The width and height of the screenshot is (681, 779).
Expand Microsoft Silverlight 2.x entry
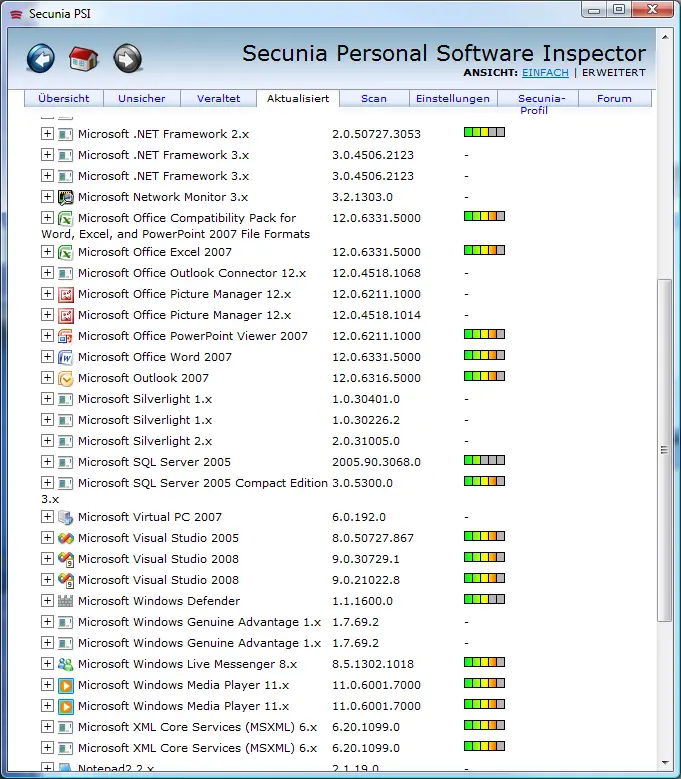[x=47, y=441]
